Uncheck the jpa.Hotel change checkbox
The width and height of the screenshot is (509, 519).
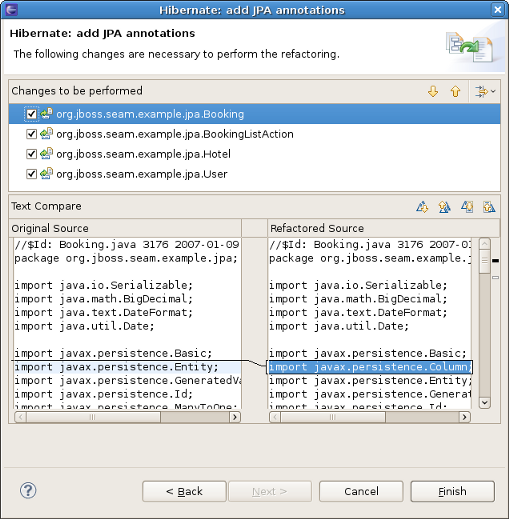(x=31, y=154)
